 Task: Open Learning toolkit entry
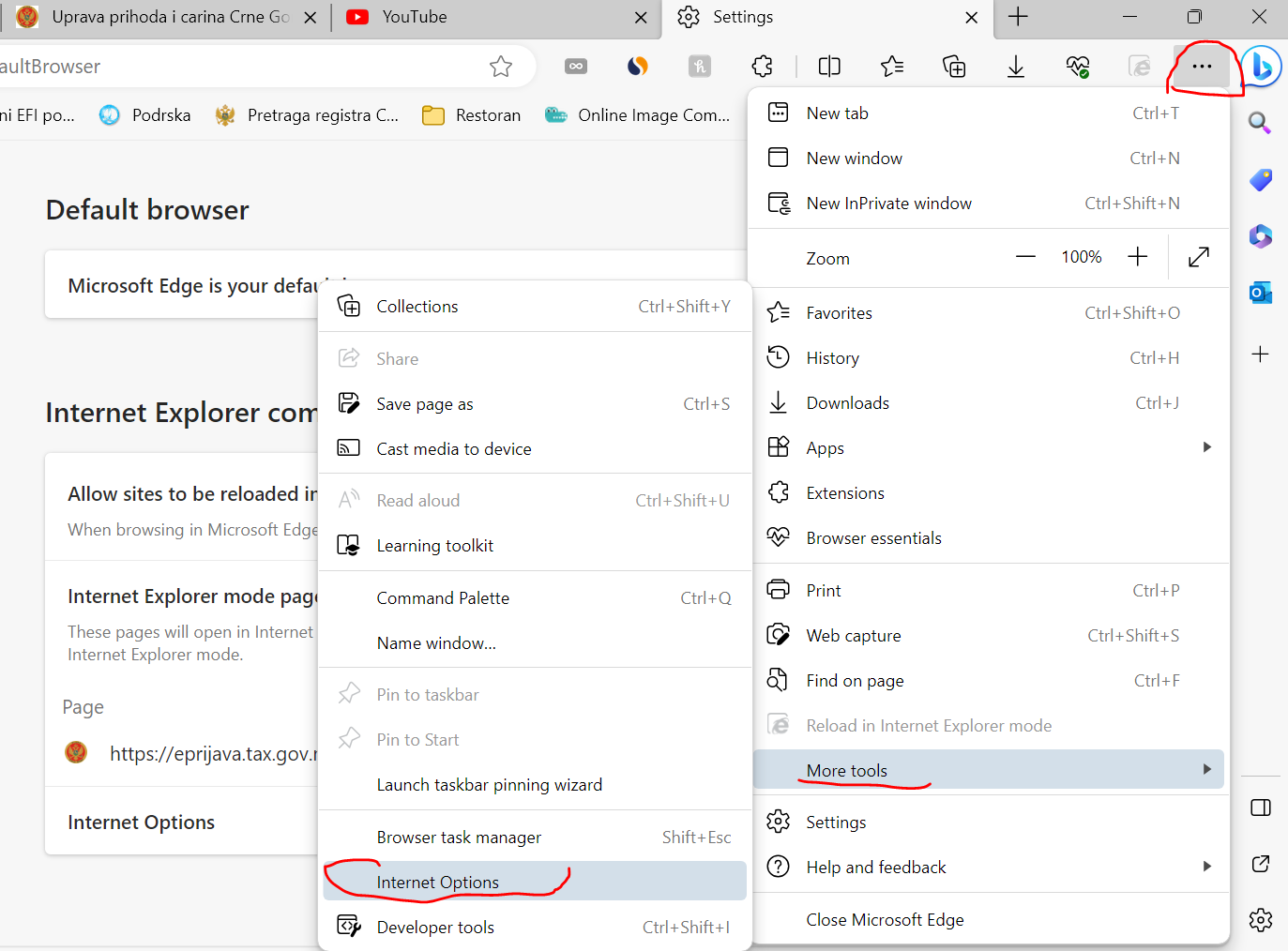coord(535,546)
